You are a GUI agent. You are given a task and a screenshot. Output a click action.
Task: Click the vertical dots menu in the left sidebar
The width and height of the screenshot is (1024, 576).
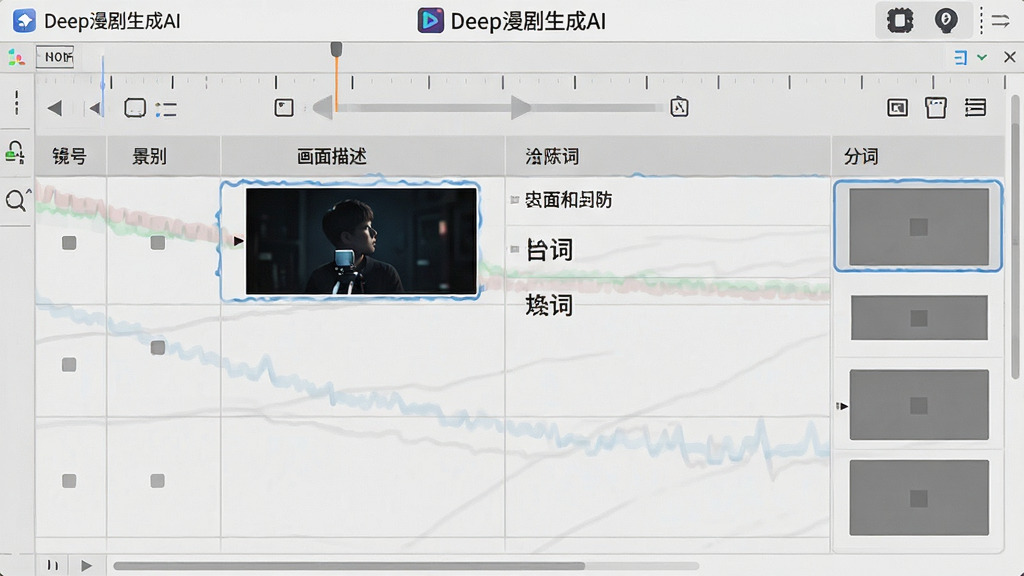16,103
